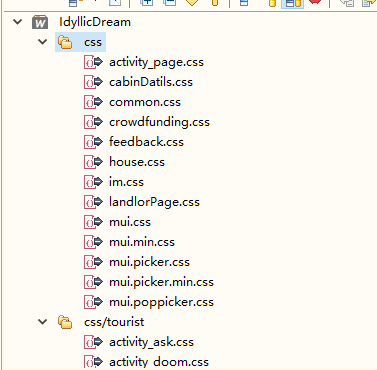Collapse the css folder chevron

coord(43,42)
